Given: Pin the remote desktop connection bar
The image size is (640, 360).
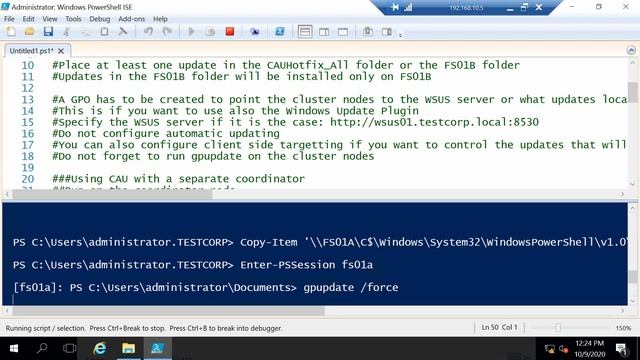Looking at the screenshot, I should [x=395, y=7].
